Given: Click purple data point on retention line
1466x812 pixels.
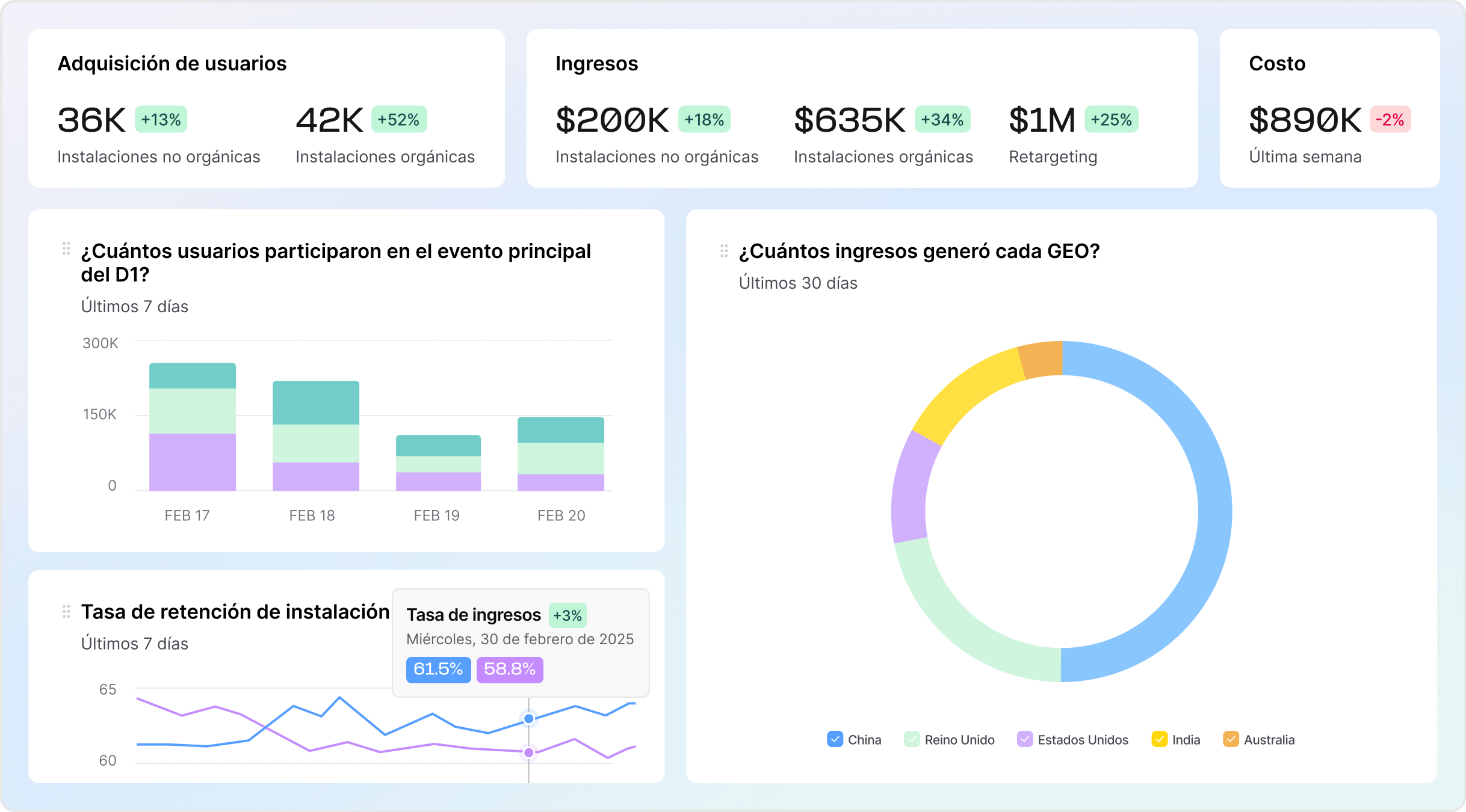Looking at the screenshot, I should coord(529,752).
